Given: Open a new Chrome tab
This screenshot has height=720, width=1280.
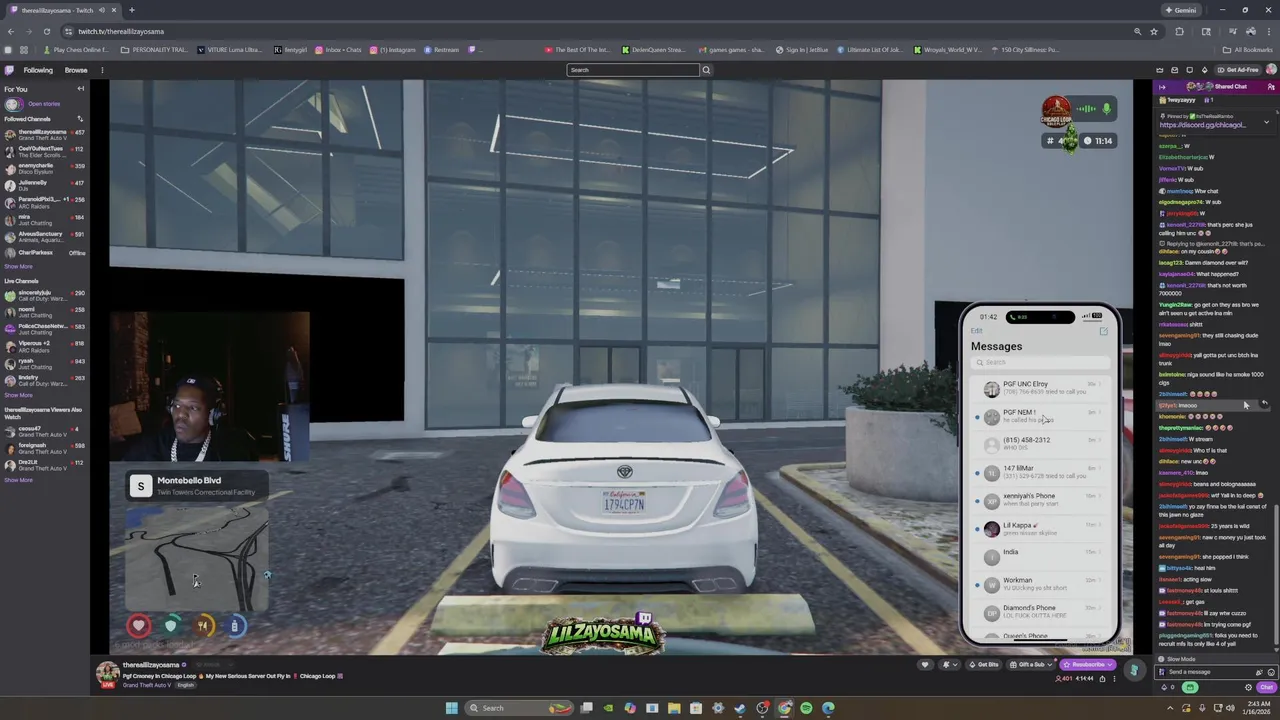Looking at the screenshot, I should [x=131, y=10].
